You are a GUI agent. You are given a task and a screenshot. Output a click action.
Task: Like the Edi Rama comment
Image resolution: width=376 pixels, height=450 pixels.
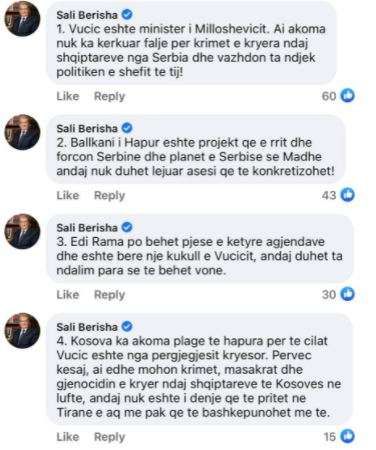(68, 294)
